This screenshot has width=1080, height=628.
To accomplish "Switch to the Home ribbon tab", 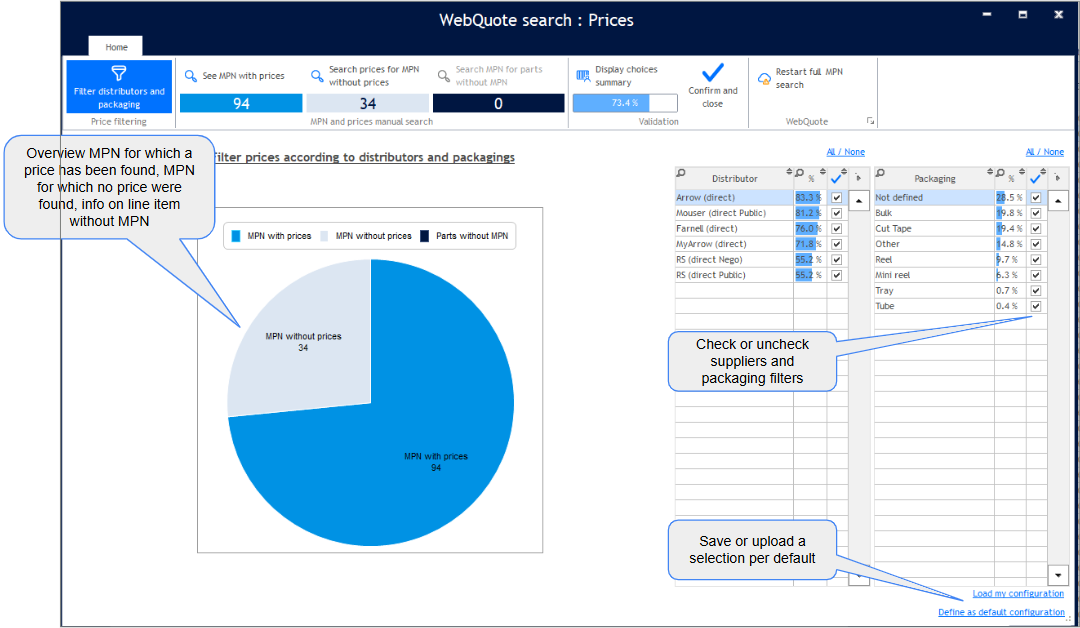I will point(116,47).
